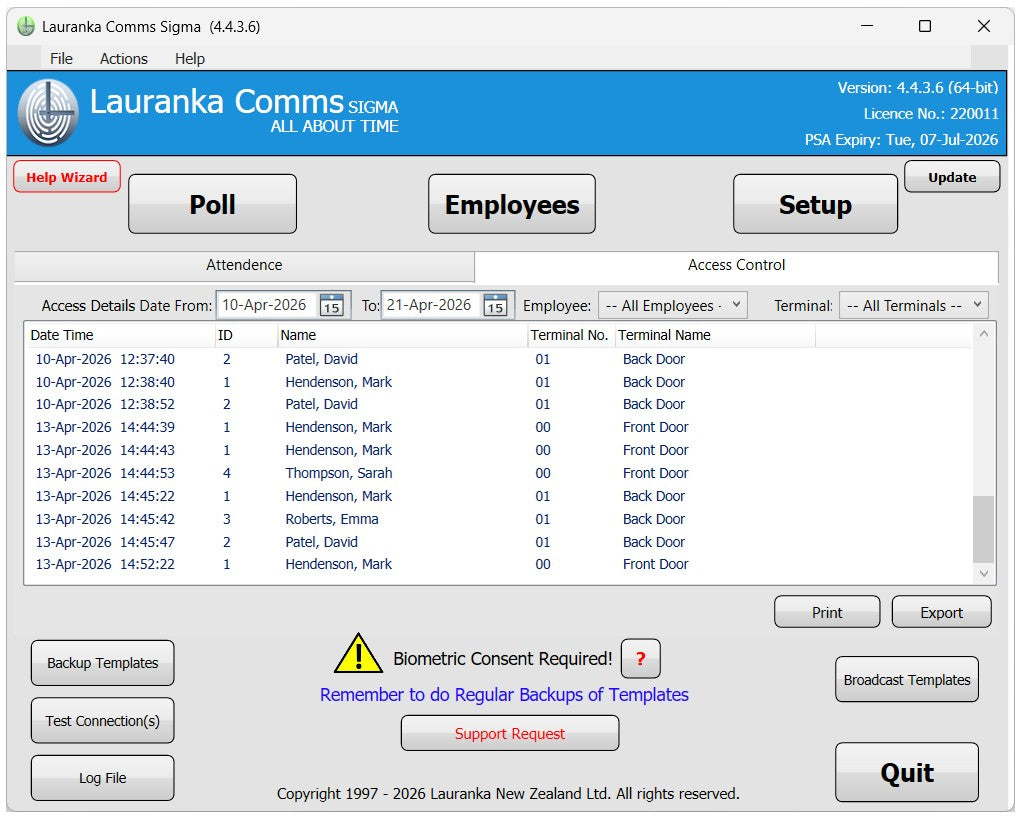The width and height of the screenshot is (1021, 819).
Task: Open the To date calendar picker icon
Action: [x=495, y=305]
